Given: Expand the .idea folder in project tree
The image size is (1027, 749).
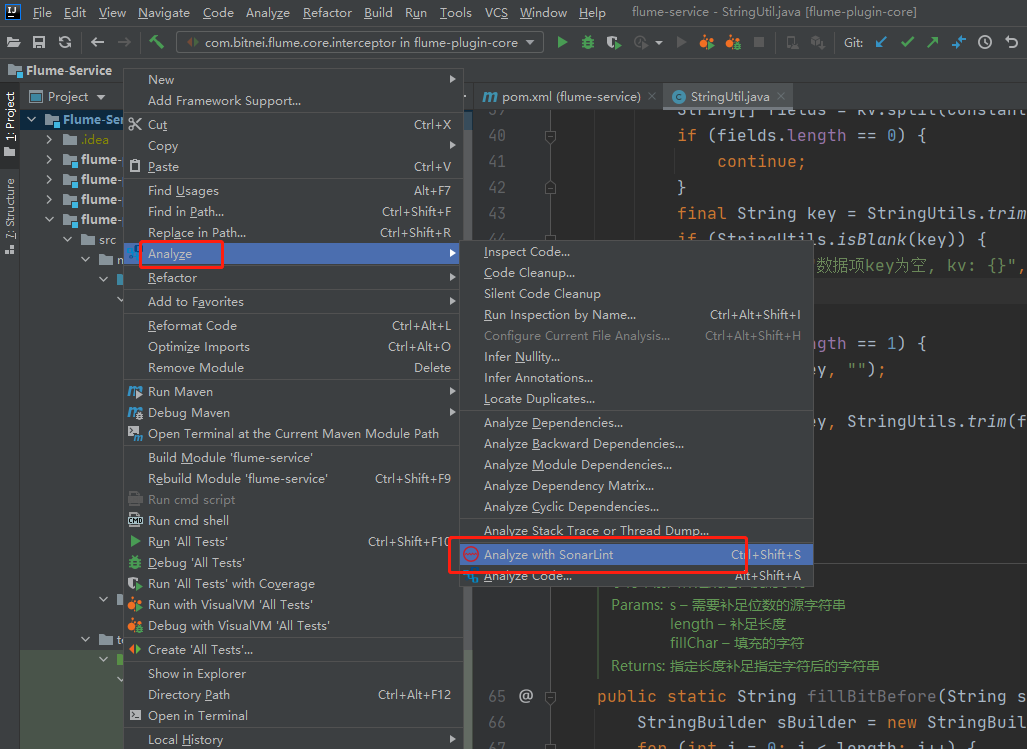Looking at the screenshot, I should coord(50,139).
